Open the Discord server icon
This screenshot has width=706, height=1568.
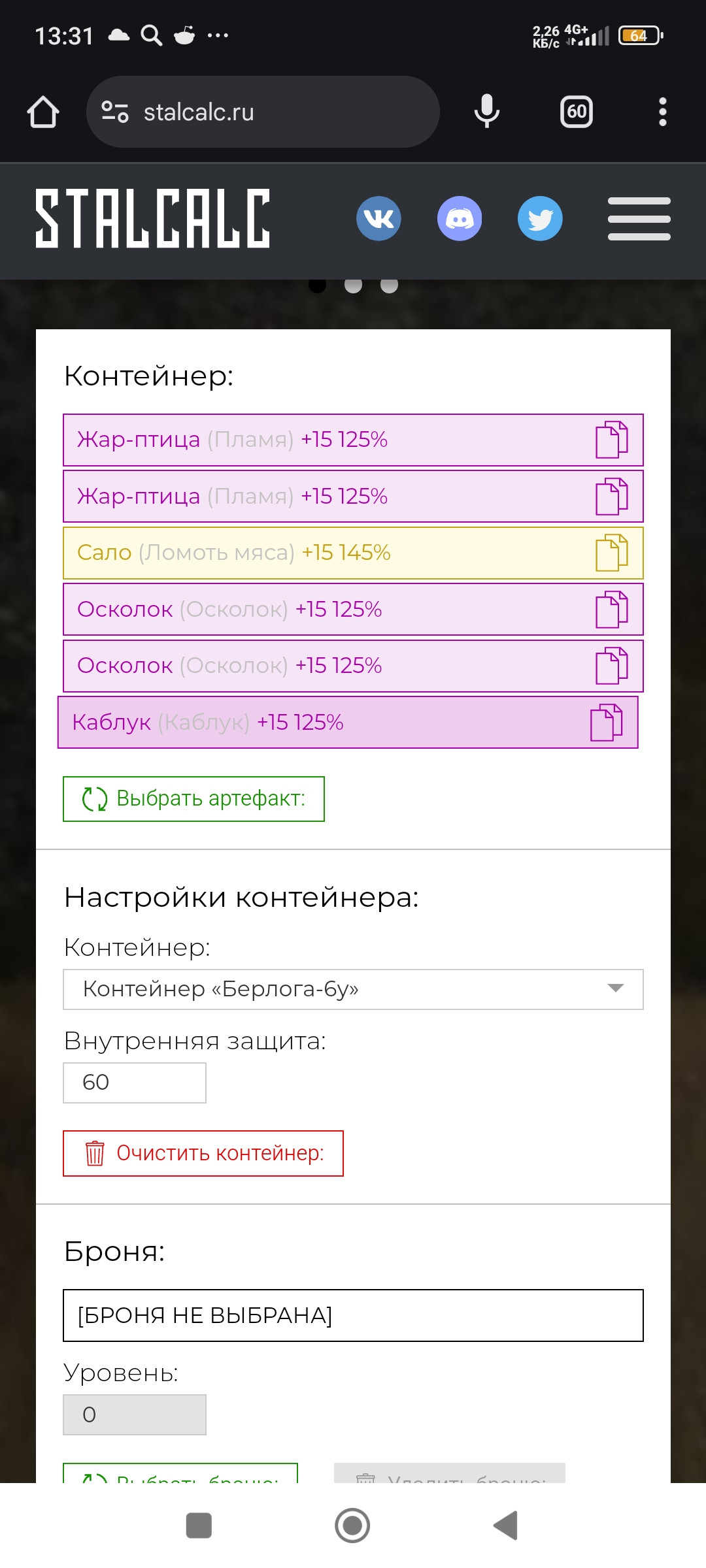460,218
